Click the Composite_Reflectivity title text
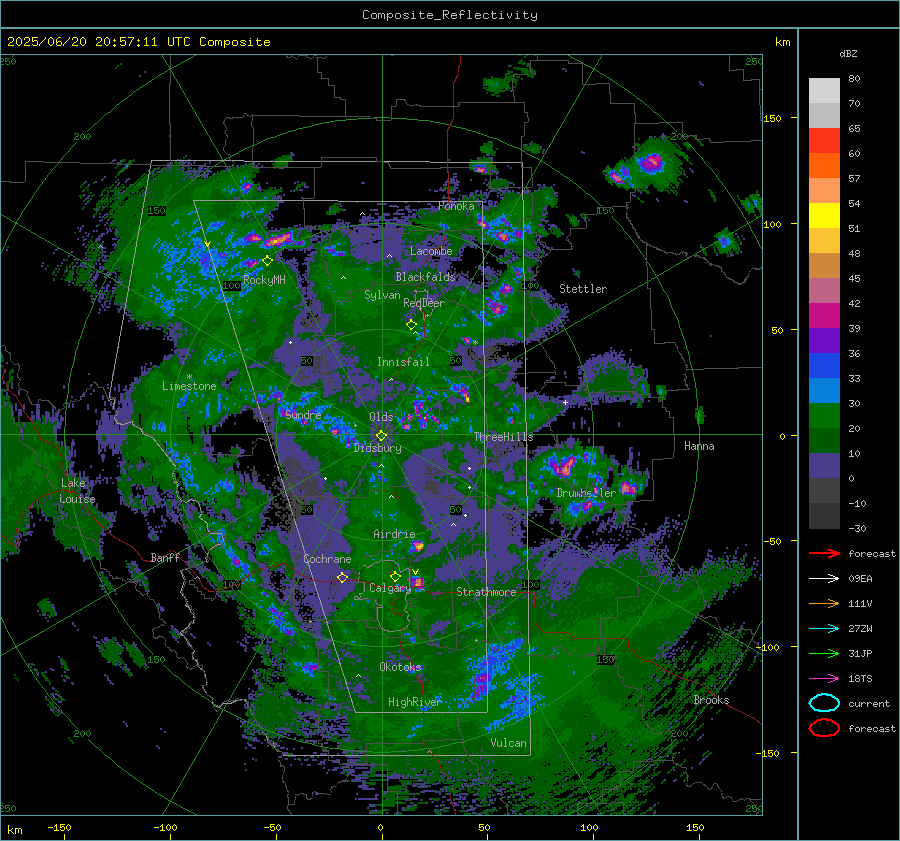Viewport: 900px width, 841px height. (x=449, y=15)
